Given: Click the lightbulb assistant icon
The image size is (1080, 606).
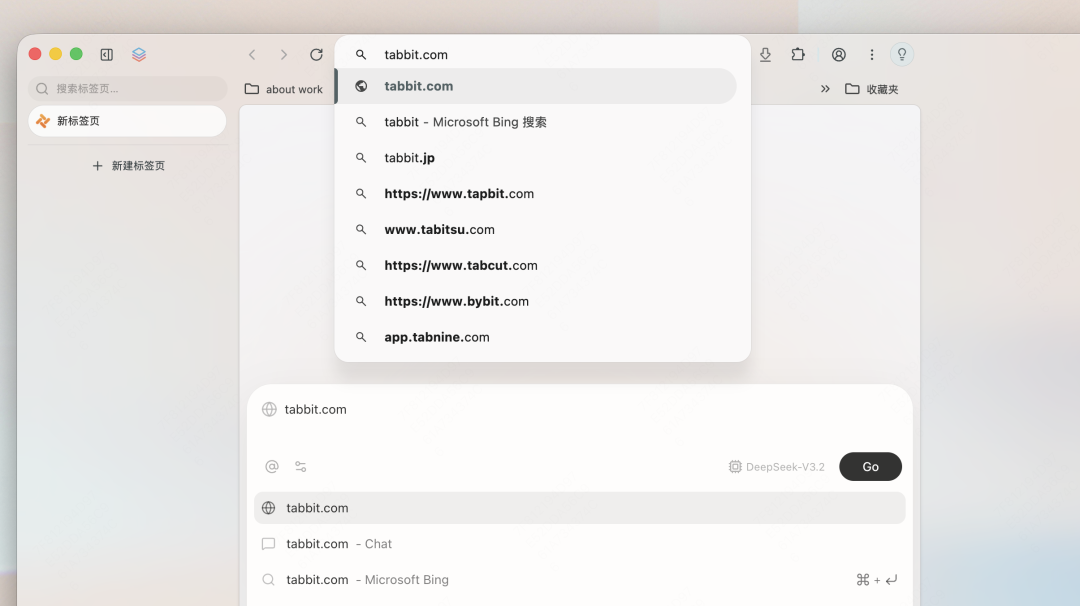Looking at the screenshot, I should point(902,54).
